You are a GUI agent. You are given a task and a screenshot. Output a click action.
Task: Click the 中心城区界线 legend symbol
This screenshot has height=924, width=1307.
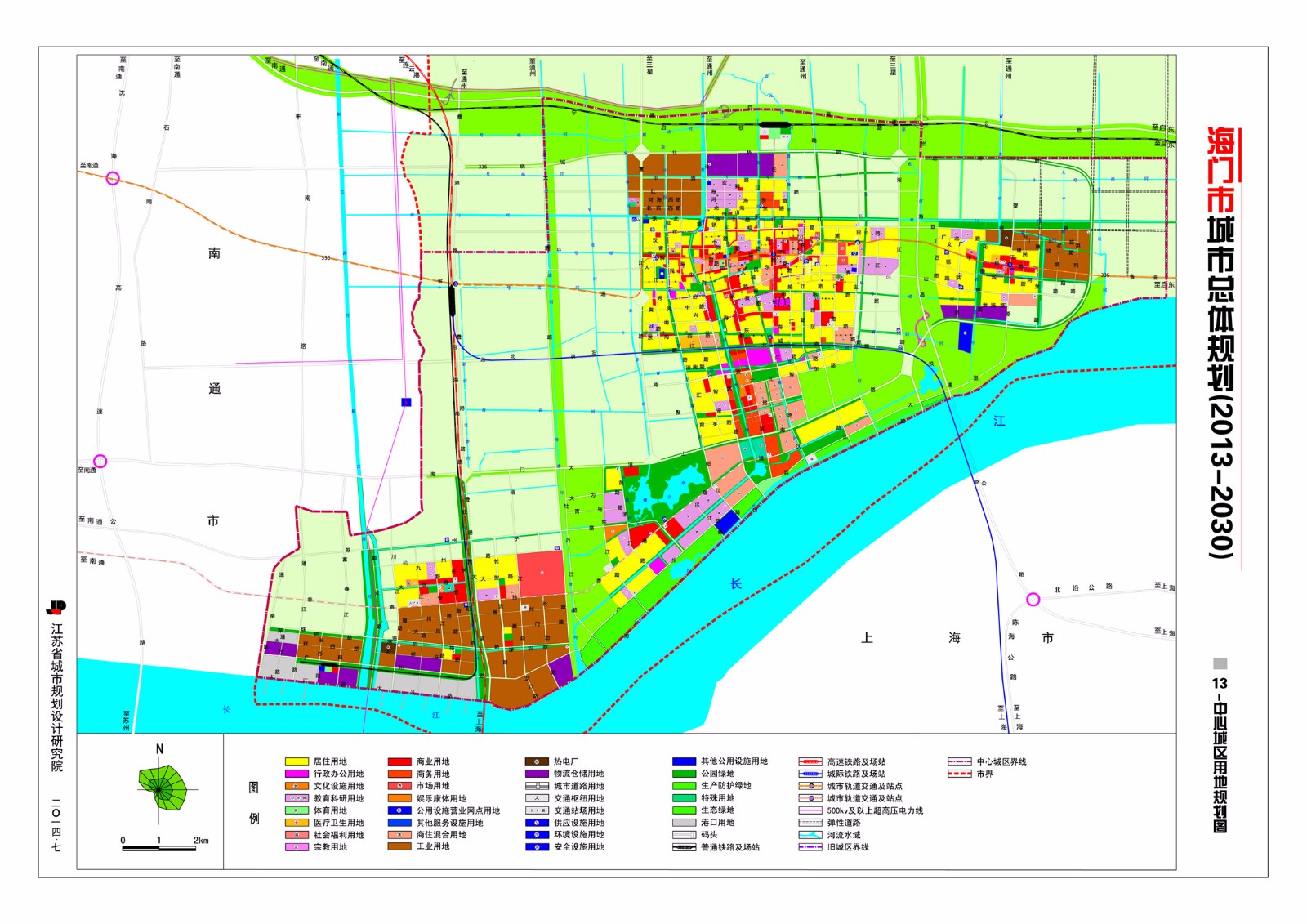tap(959, 761)
